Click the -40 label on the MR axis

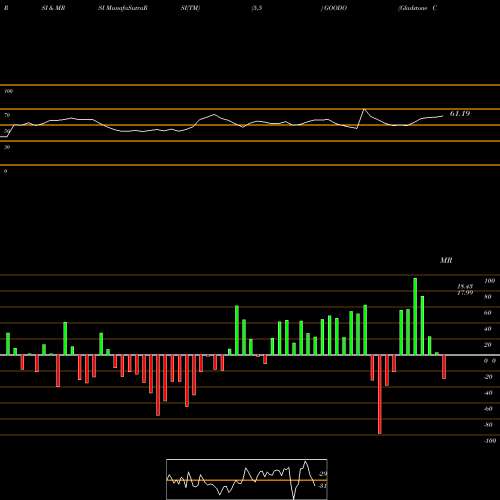click(x=488, y=393)
